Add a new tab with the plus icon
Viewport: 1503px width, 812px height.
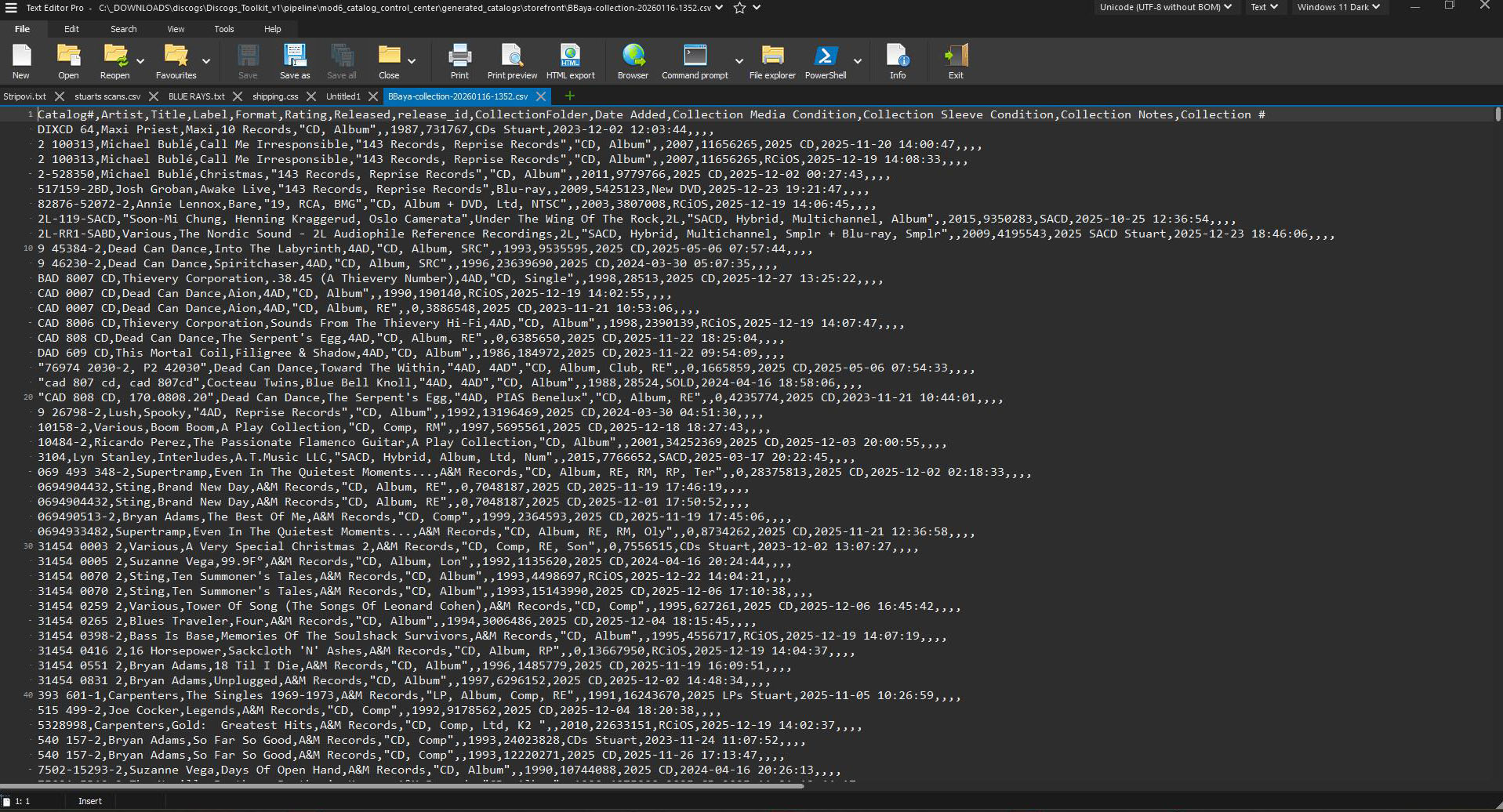click(x=570, y=96)
